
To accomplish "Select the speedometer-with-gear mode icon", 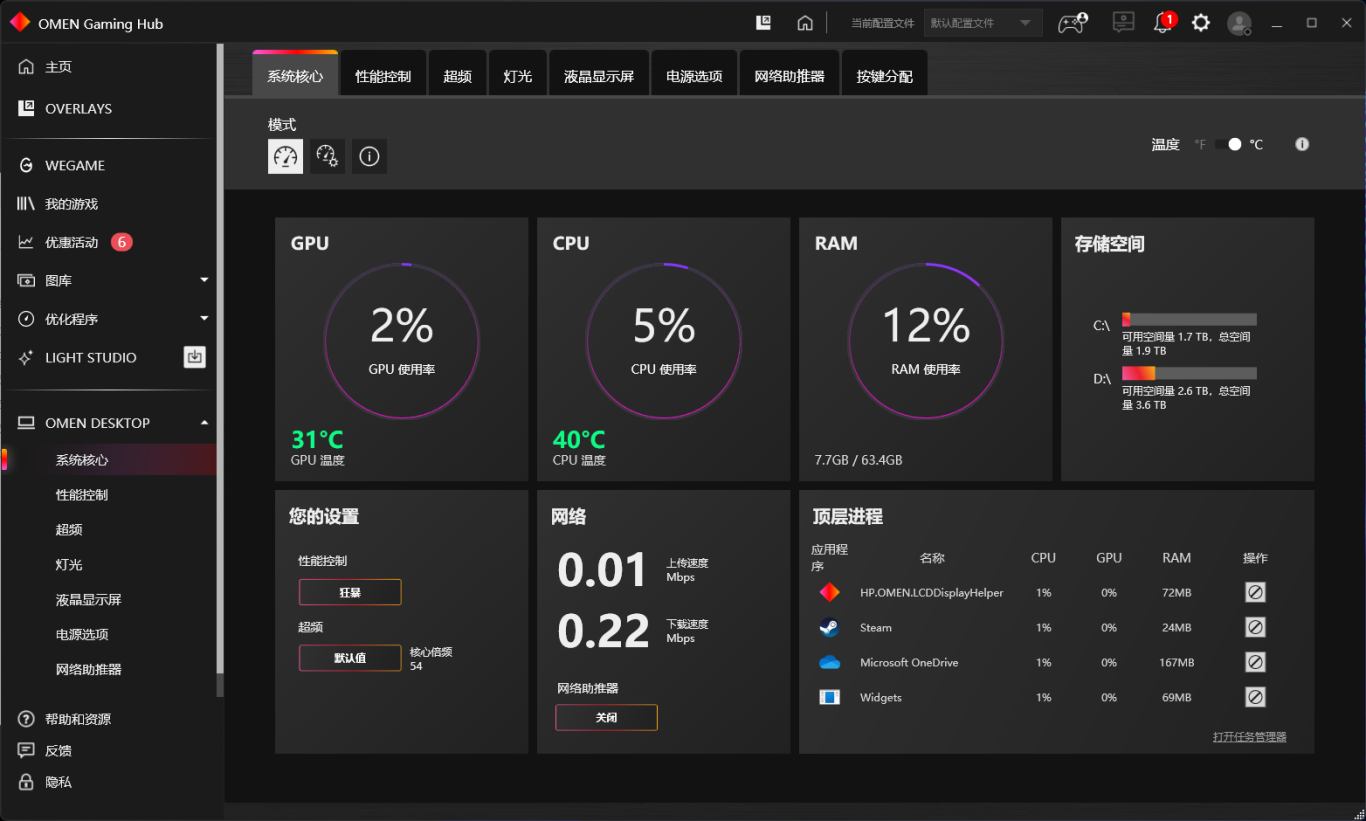I will [327, 156].
